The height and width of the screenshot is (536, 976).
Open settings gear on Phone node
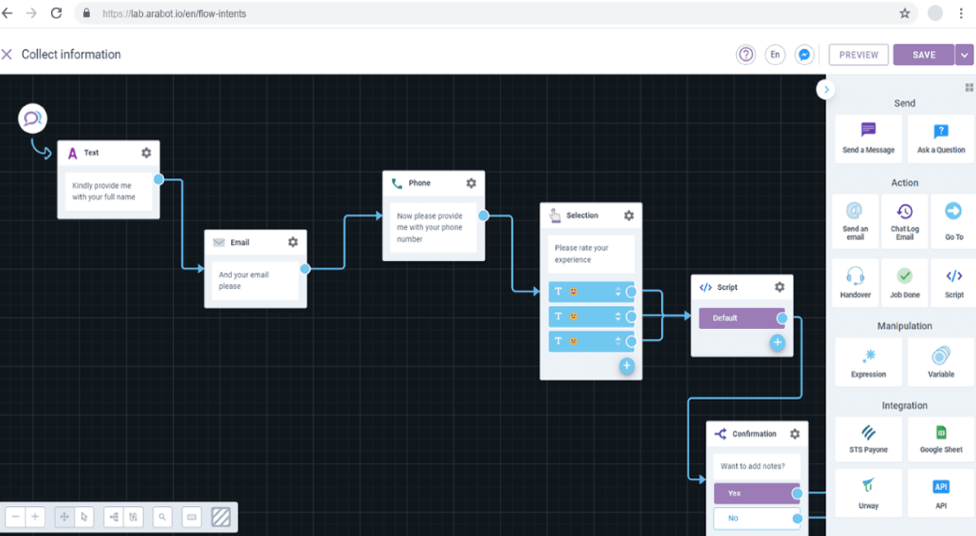click(471, 183)
